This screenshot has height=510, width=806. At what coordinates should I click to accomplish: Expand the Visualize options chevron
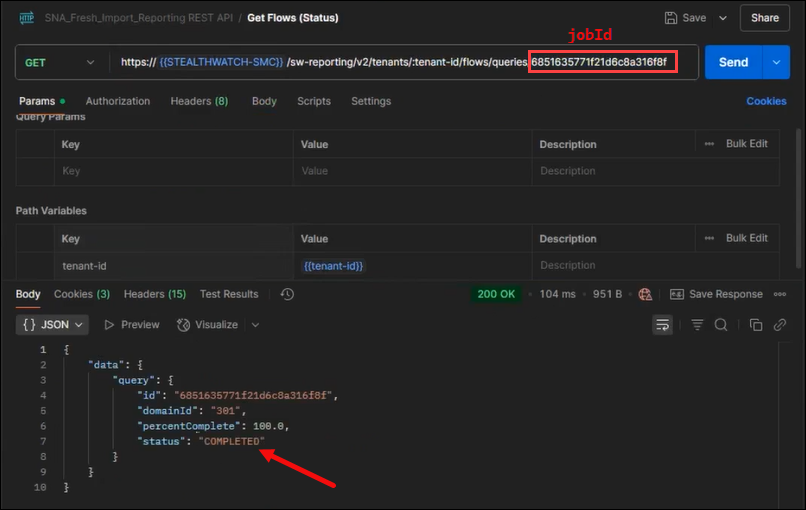coord(255,325)
